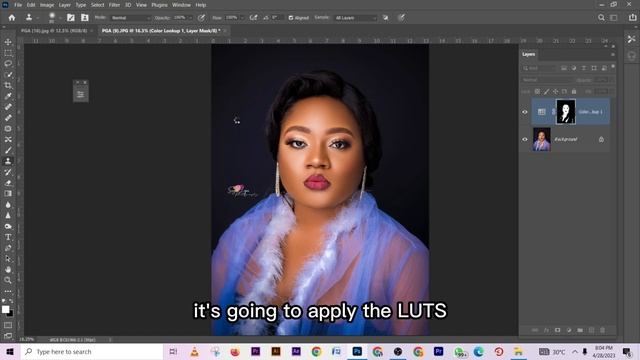Select the History Brush tool

(x=8, y=172)
